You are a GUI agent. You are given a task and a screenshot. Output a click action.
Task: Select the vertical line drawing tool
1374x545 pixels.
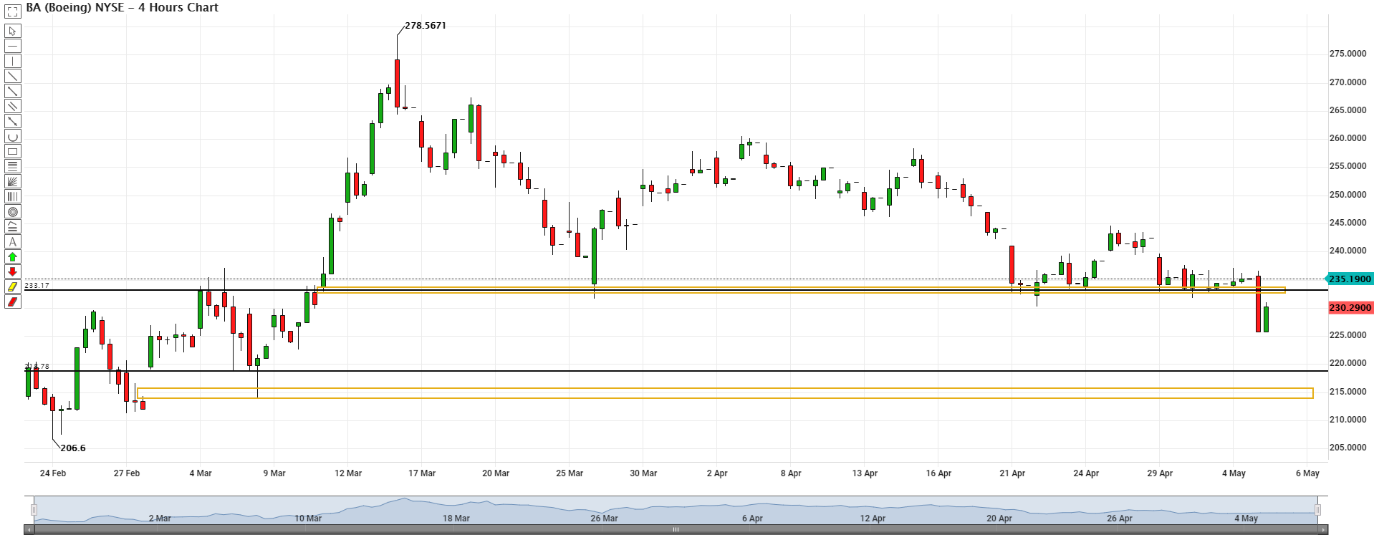(12, 61)
